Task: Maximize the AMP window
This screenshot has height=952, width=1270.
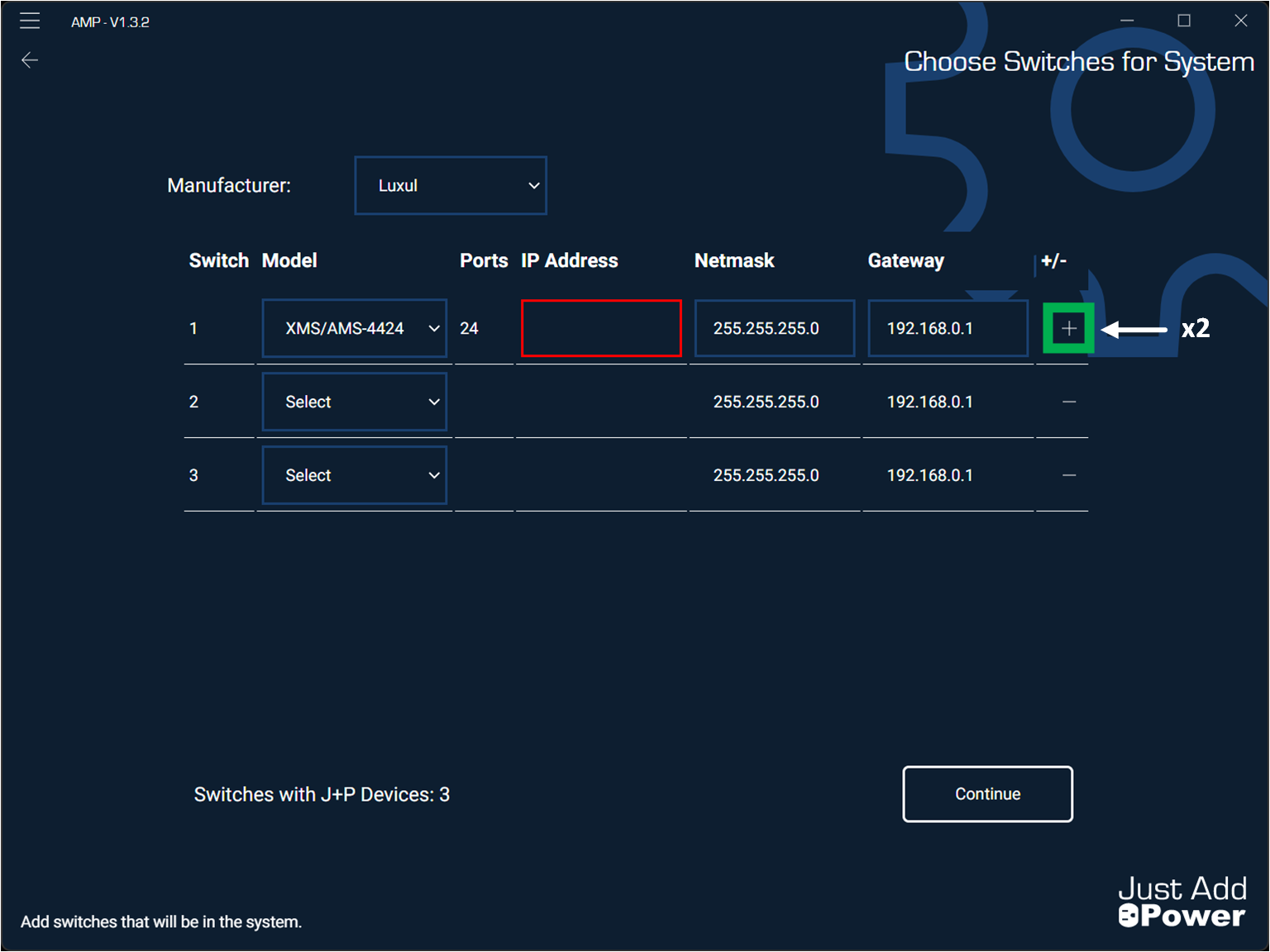Action: point(1184,21)
